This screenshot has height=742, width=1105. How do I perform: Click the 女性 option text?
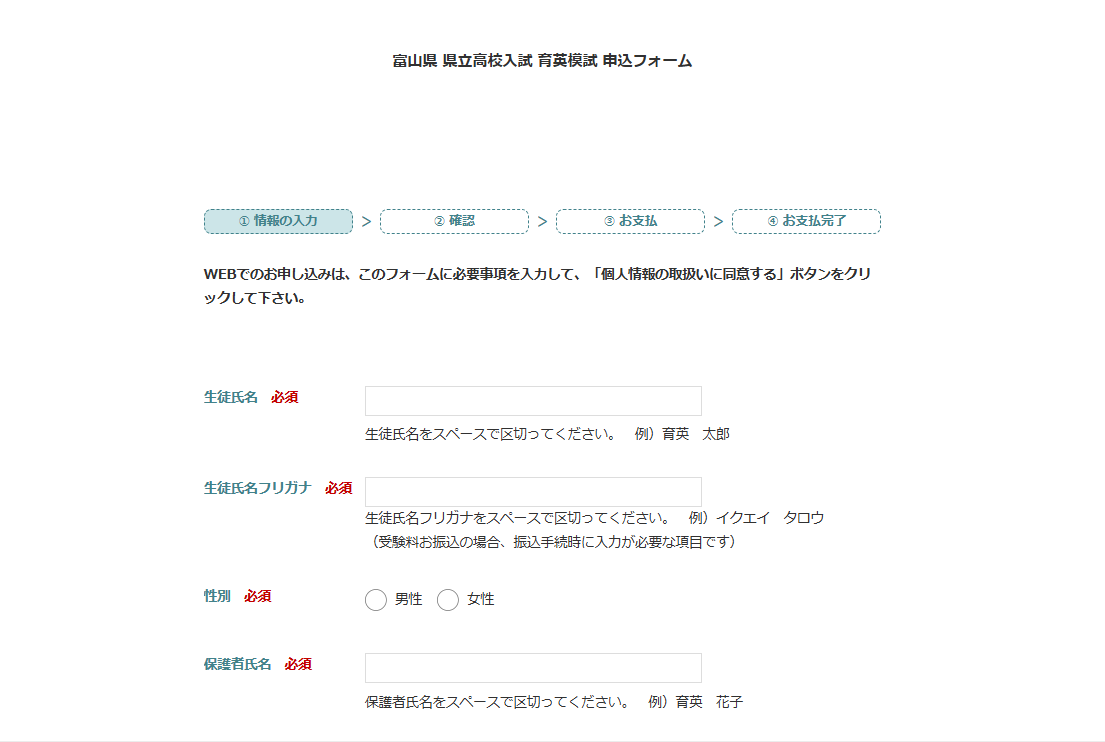[481, 600]
